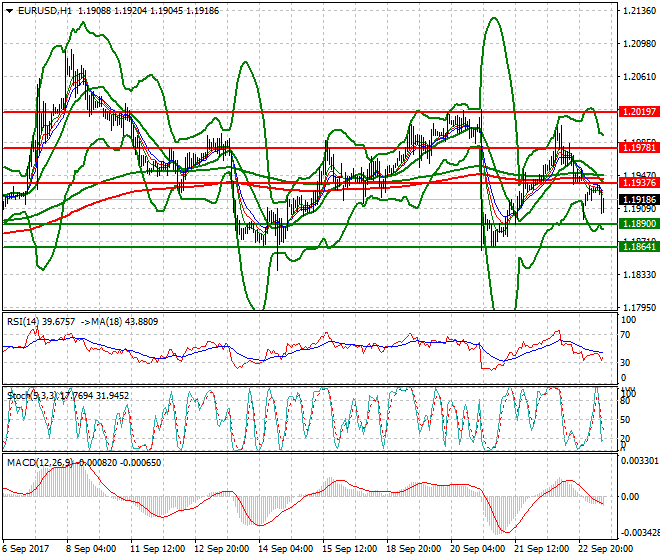The height and width of the screenshot is (560, 660).
Task: Select the red 1.19781 price label
Action: [638, 147]
